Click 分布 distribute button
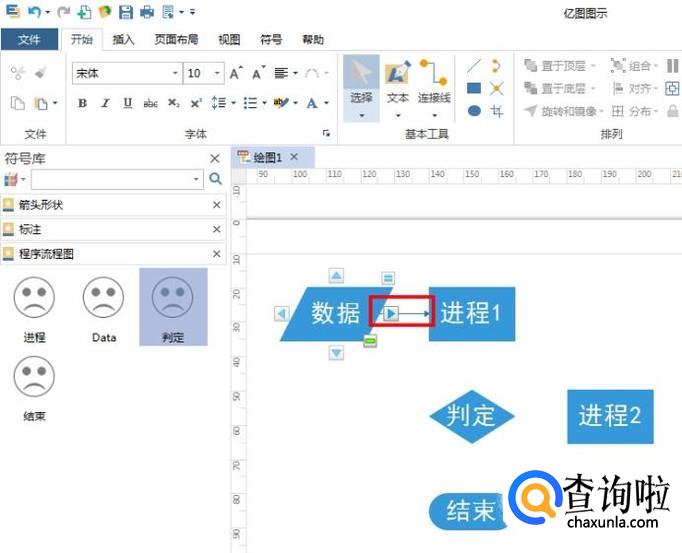682x553 pixels. click(634, 111)
